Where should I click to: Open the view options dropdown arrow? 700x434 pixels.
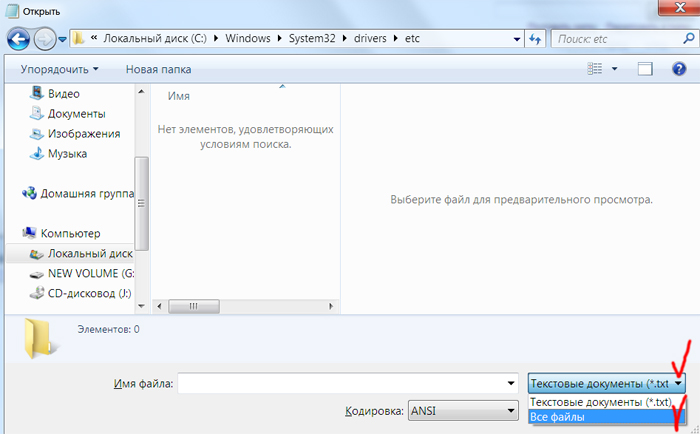[614, 69]
